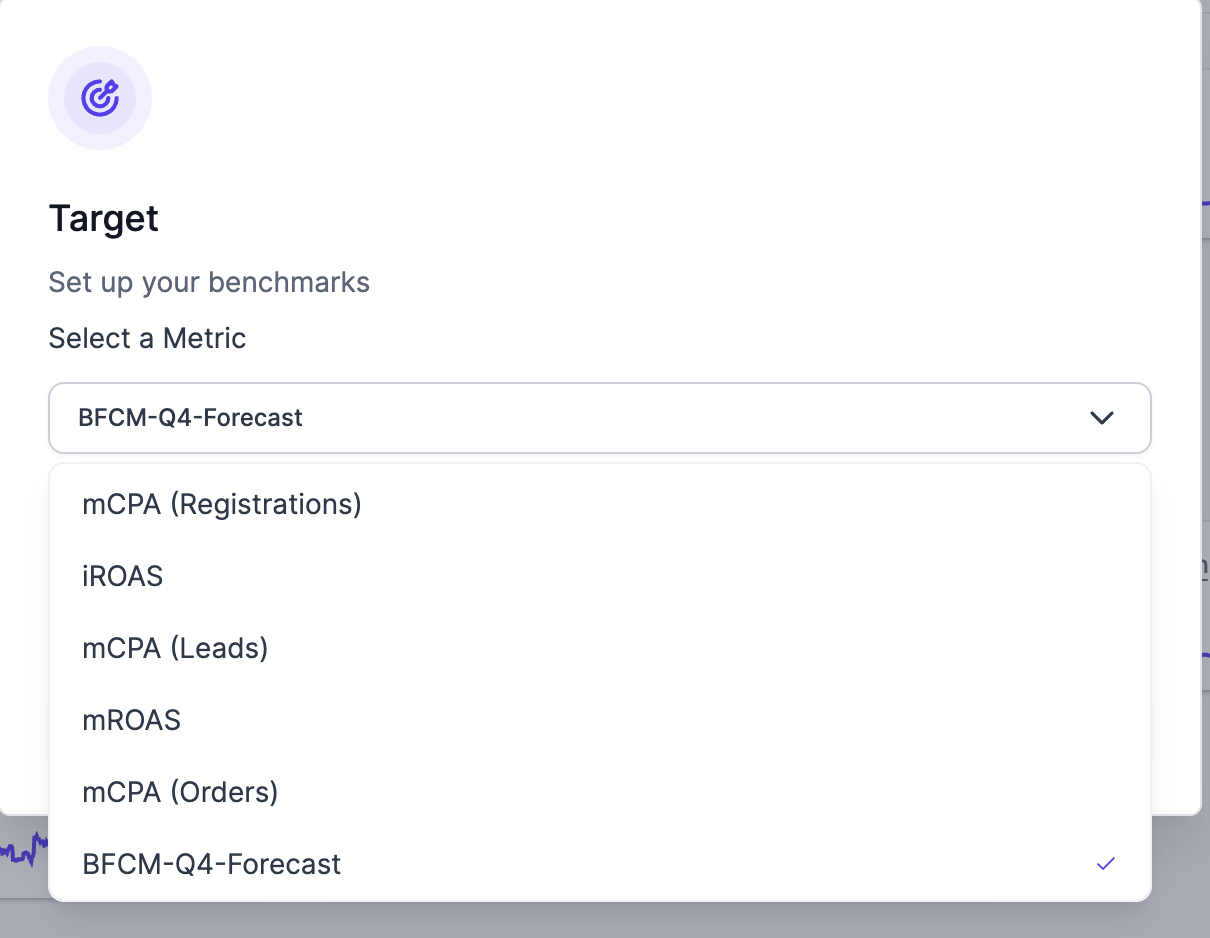This screenshot has width=1210, height=938.
Task: Select BFCM-Q4-Forecast in the options list
Action: 212,864
